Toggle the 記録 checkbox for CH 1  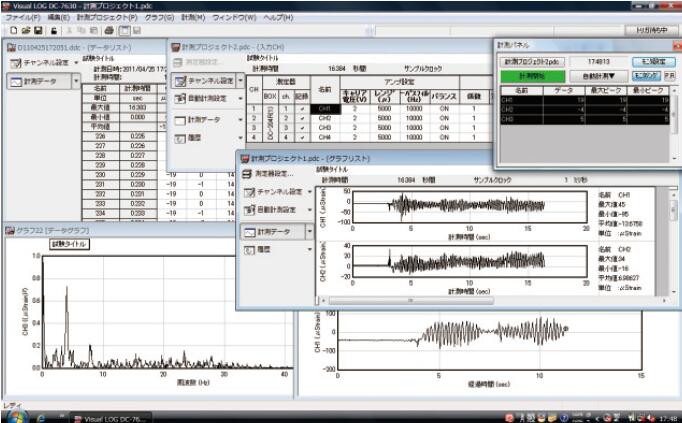point(302,108)
